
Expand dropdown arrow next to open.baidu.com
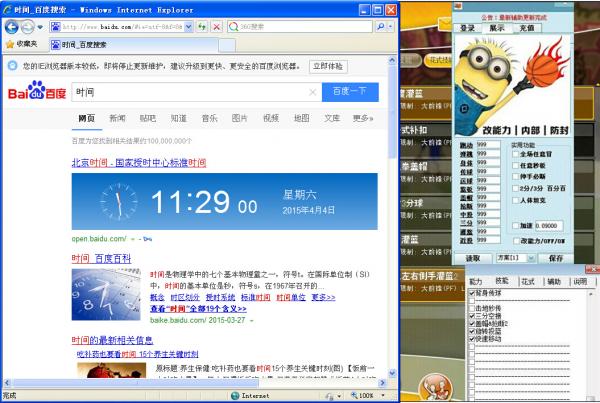click(x=133, y=239)
